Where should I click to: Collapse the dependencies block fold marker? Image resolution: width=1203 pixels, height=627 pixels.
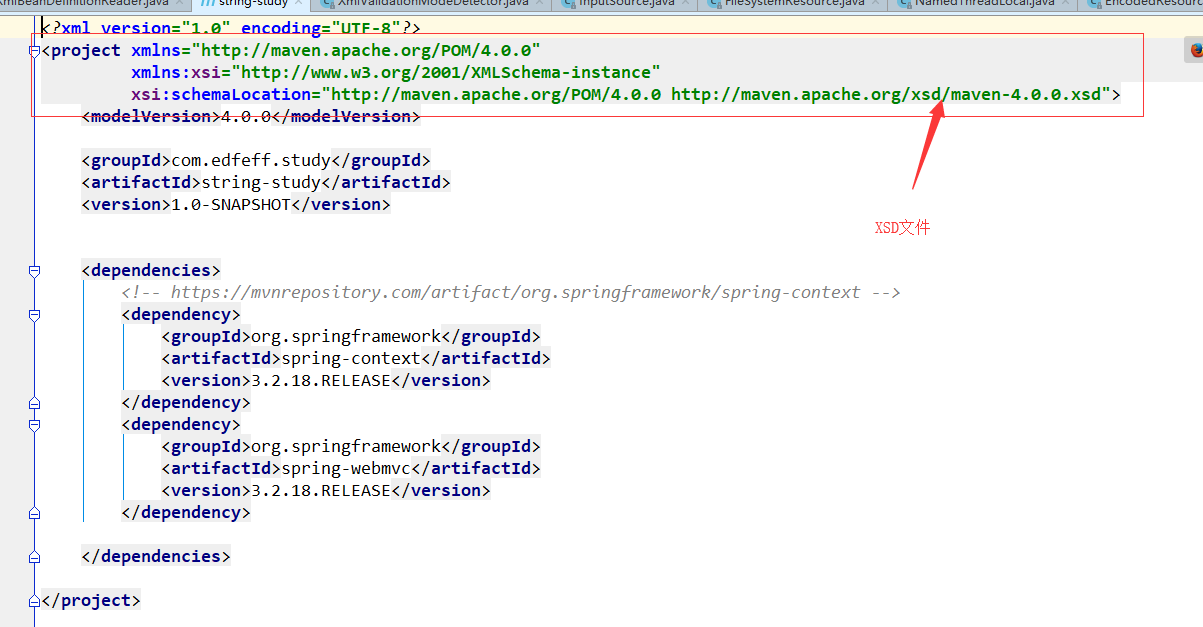[34, 270]
